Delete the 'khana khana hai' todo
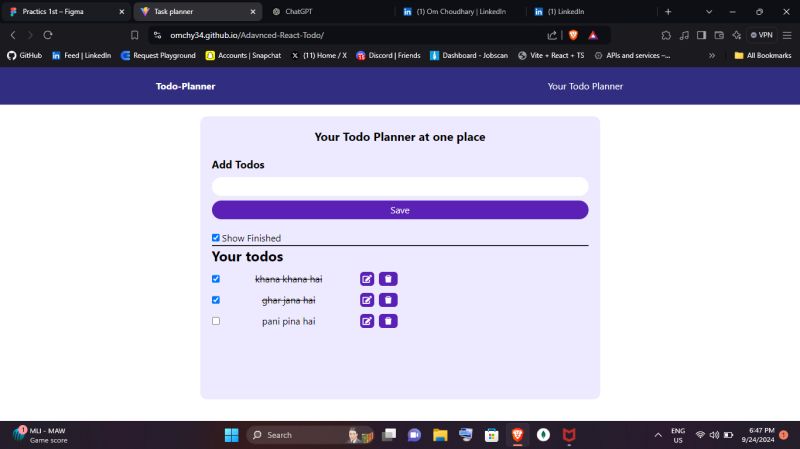This screenshot has width=800, height=449. coord(388,279)
